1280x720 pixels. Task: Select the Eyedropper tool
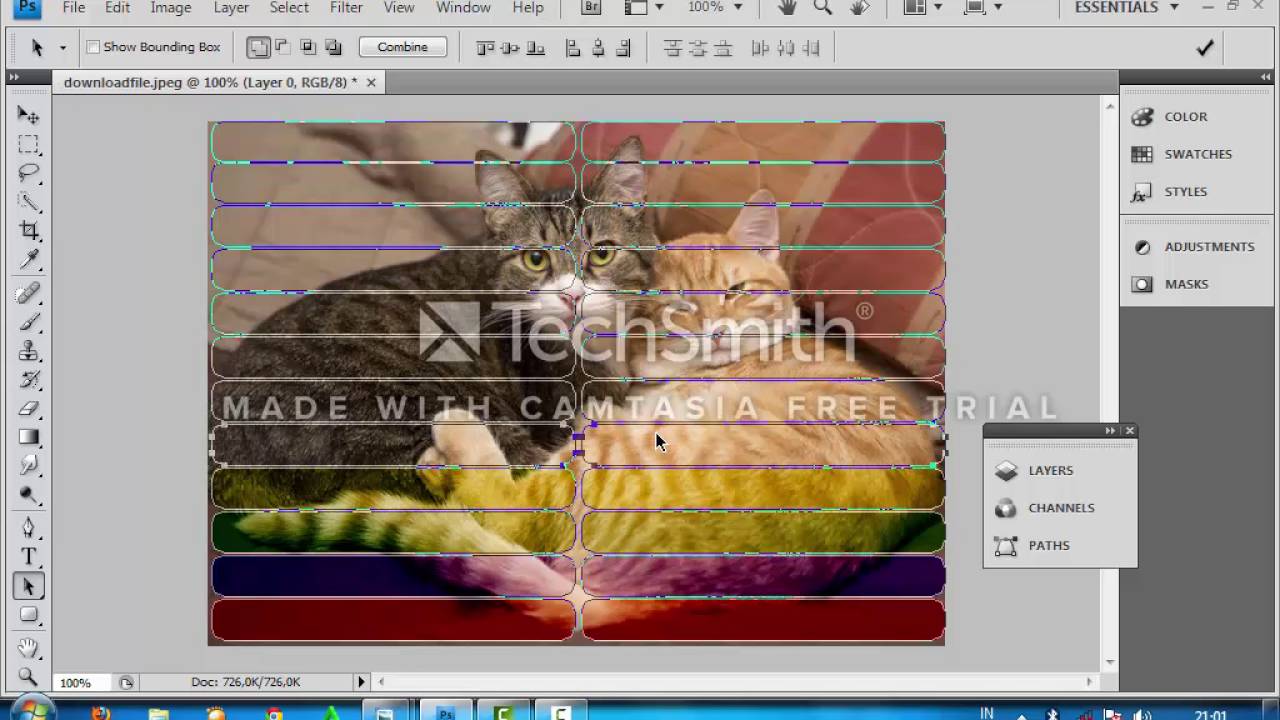(28, 260)
